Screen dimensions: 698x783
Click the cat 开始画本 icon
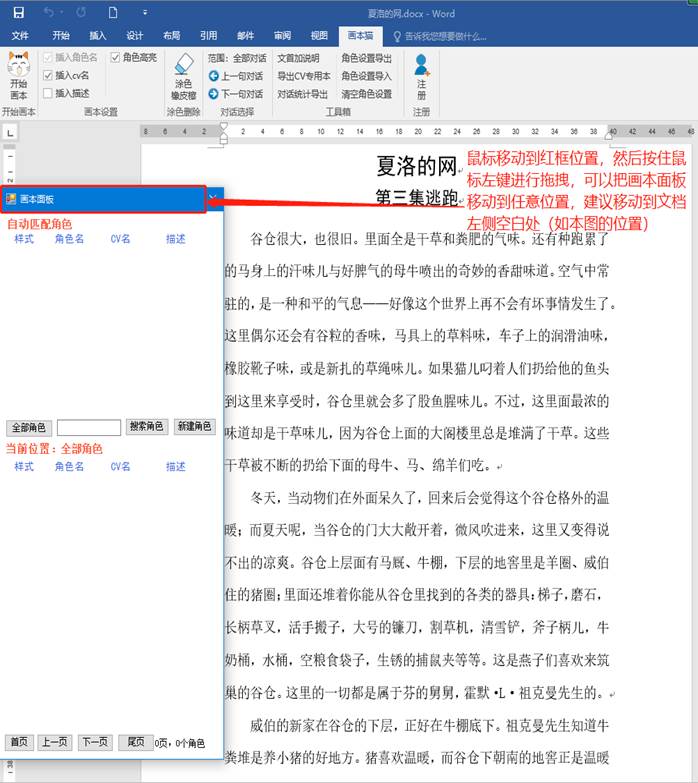pos(19,75)
